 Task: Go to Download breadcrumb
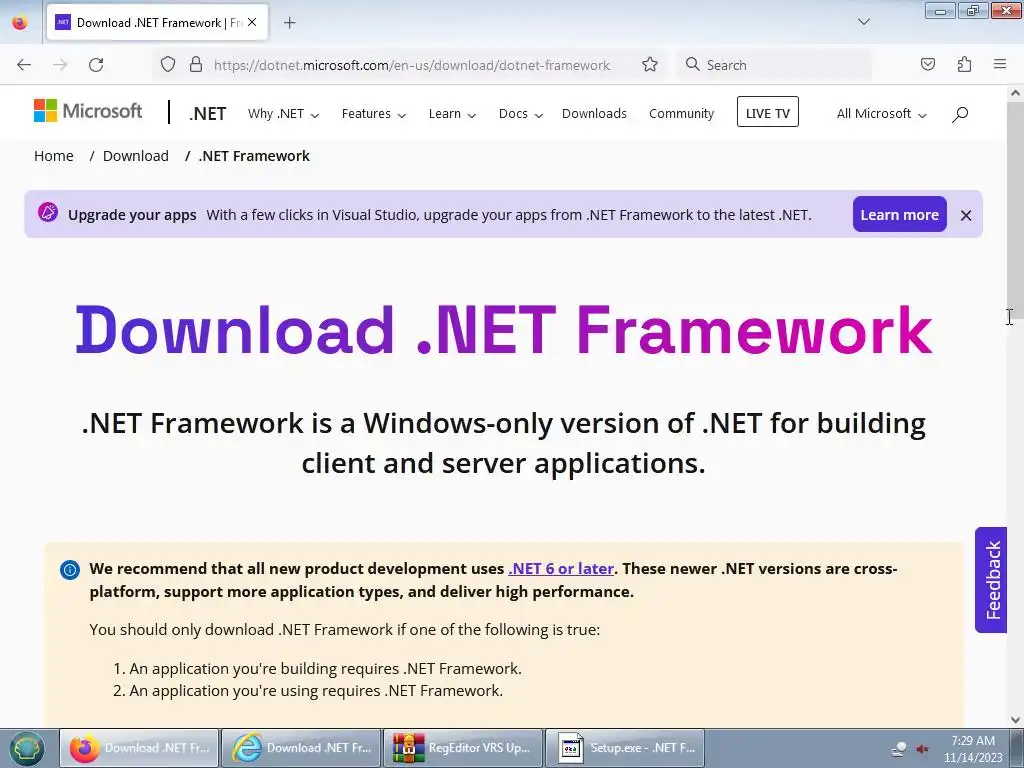[x=136, y=156]
